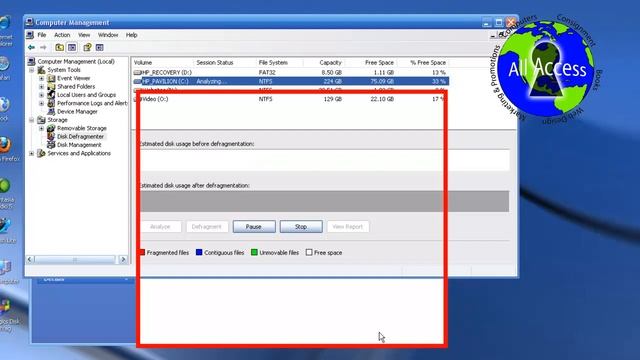
Task: Click the greyed Analyze button
Action: point(160,227)
